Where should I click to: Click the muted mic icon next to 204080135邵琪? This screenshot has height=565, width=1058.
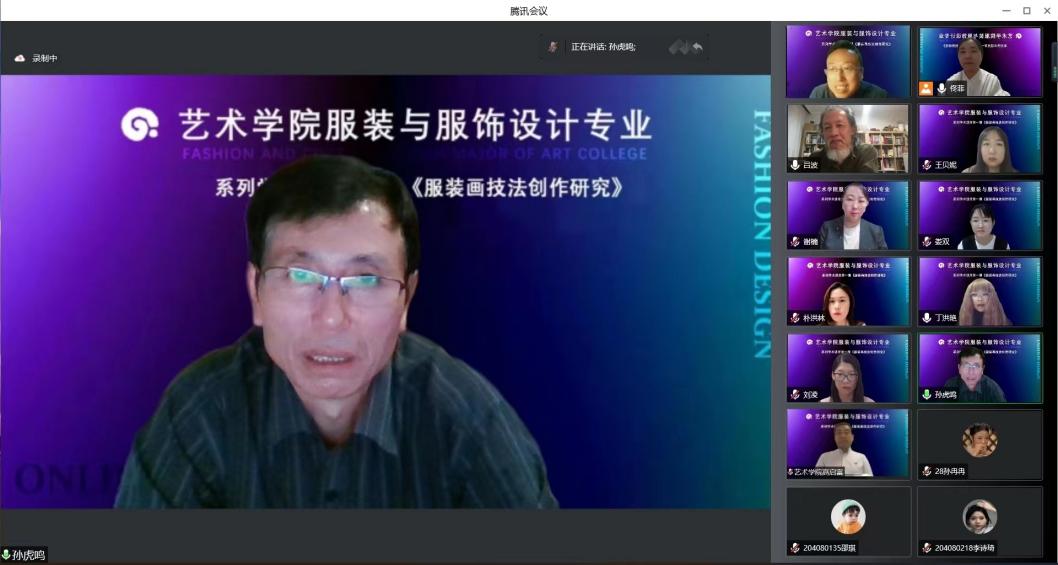[796, 548]
